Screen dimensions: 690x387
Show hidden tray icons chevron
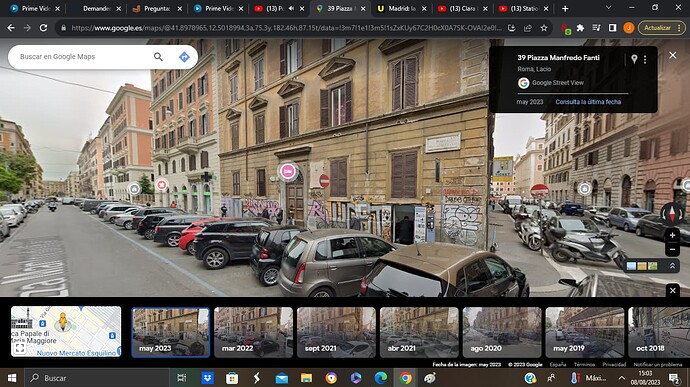pos(621,378)
